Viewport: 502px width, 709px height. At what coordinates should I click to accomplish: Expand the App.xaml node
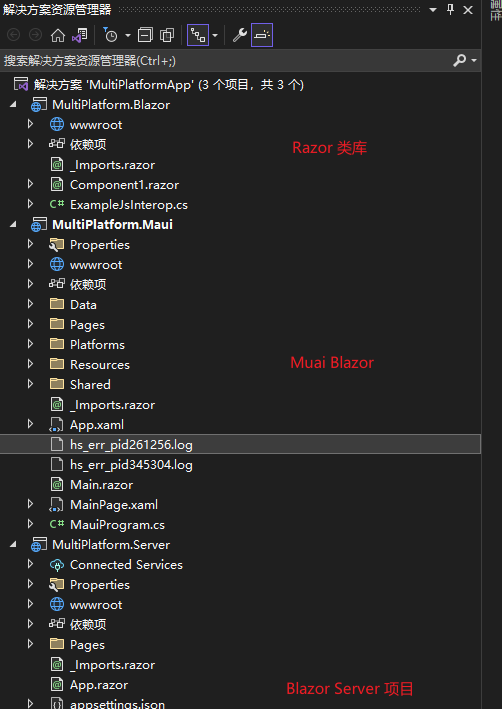click(x=30, y=424)
